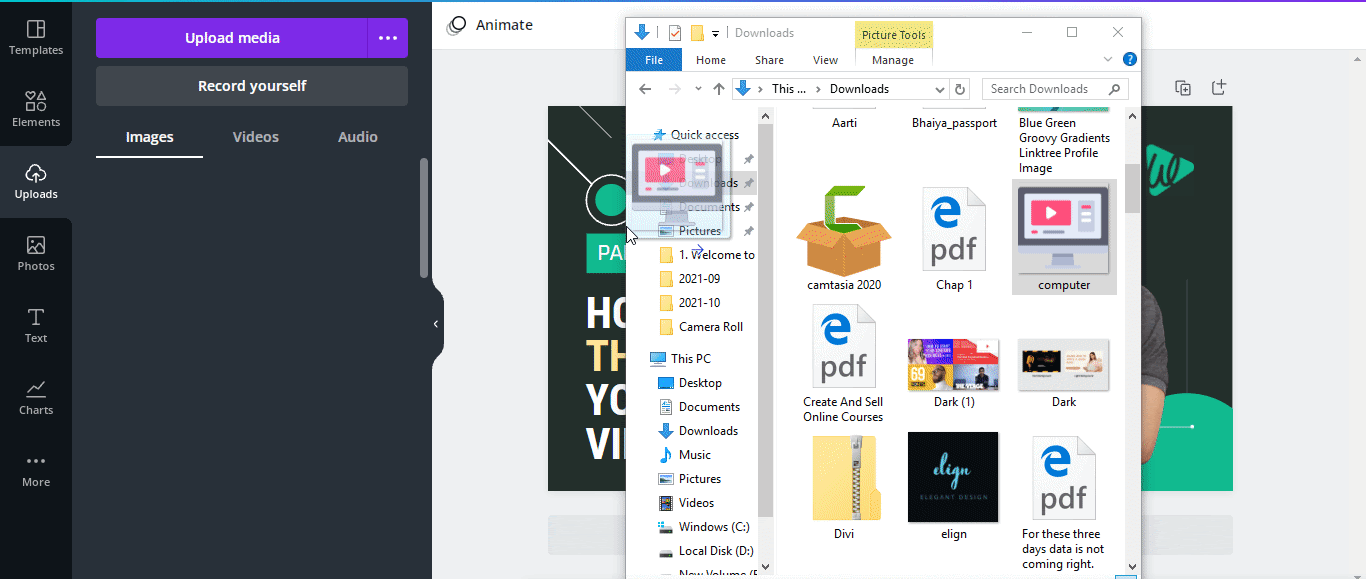Click the Forward arrow in Explorer
Image resolution: width=1366 pixels, height=579 pixels.
pos(675,89)
